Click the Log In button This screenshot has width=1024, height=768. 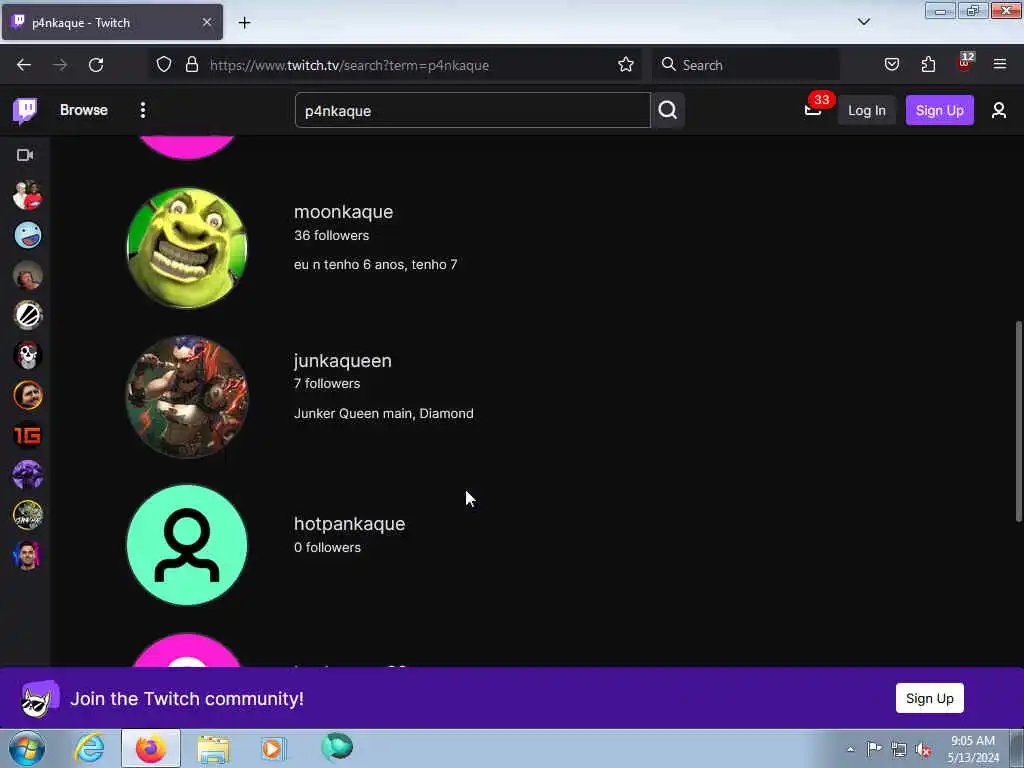point(867,110)
